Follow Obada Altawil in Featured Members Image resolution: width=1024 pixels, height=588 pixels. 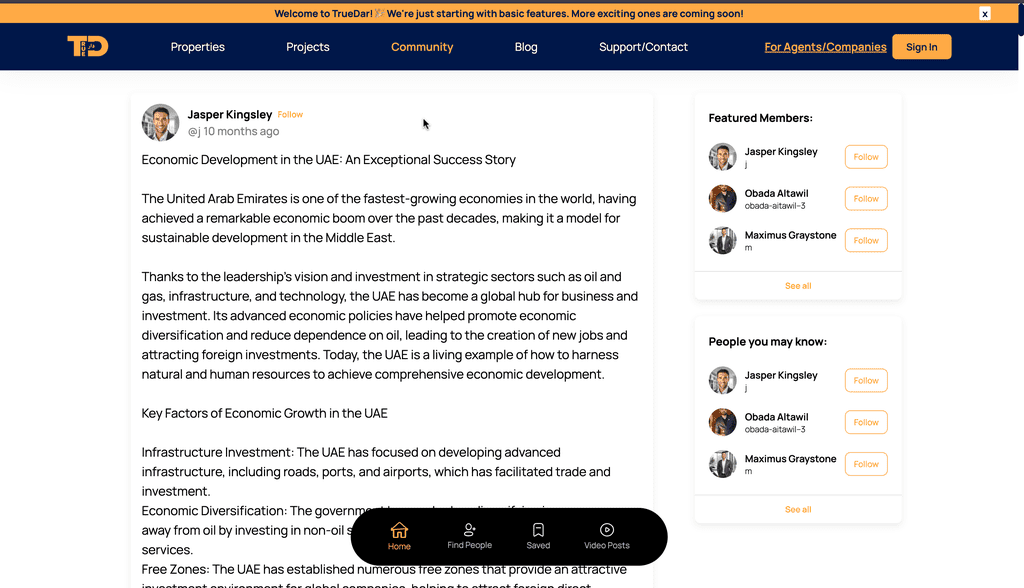pos(866,199)
